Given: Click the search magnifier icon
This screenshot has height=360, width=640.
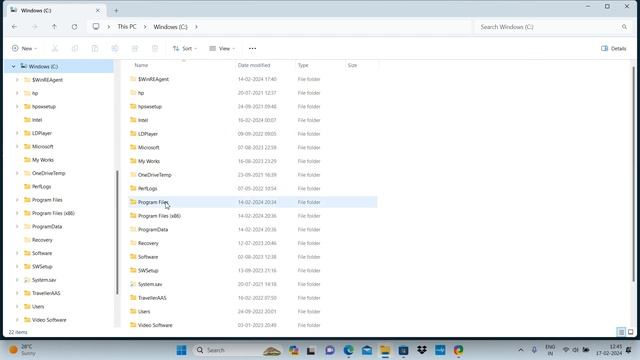Looking at the screenshot, I should [x=624, y=27].
